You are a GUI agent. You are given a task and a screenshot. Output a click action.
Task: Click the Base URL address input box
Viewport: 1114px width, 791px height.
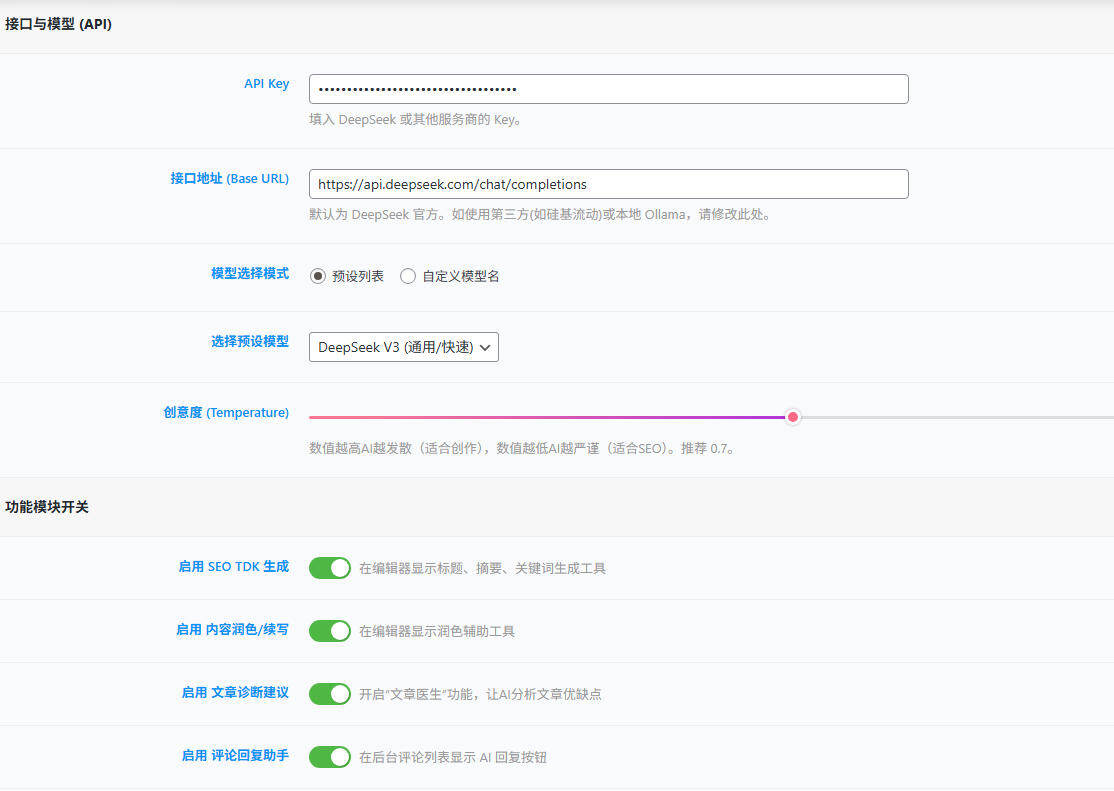(607, 184)
